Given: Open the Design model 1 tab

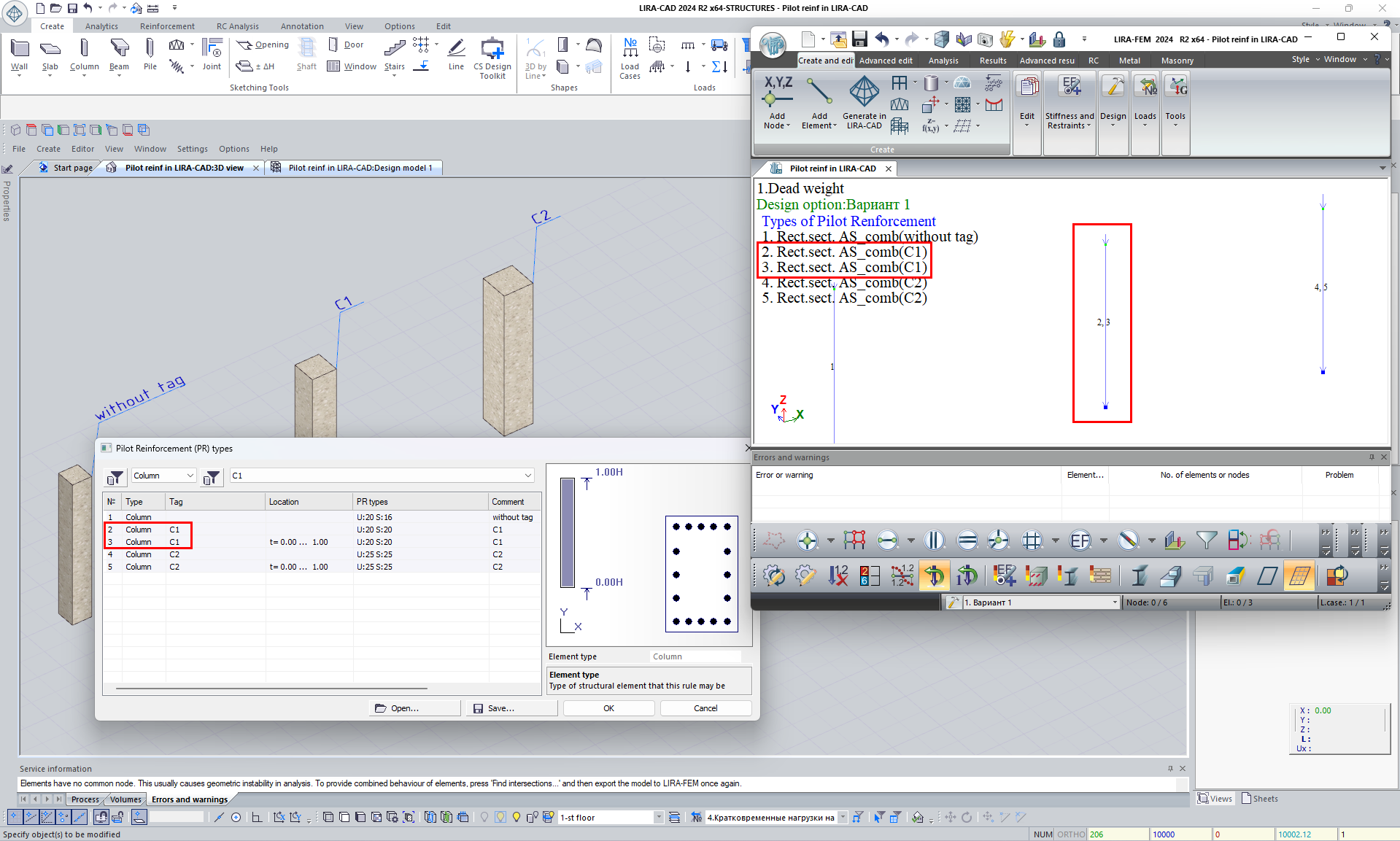Looking at the screenshot, I should click(359, 168).
